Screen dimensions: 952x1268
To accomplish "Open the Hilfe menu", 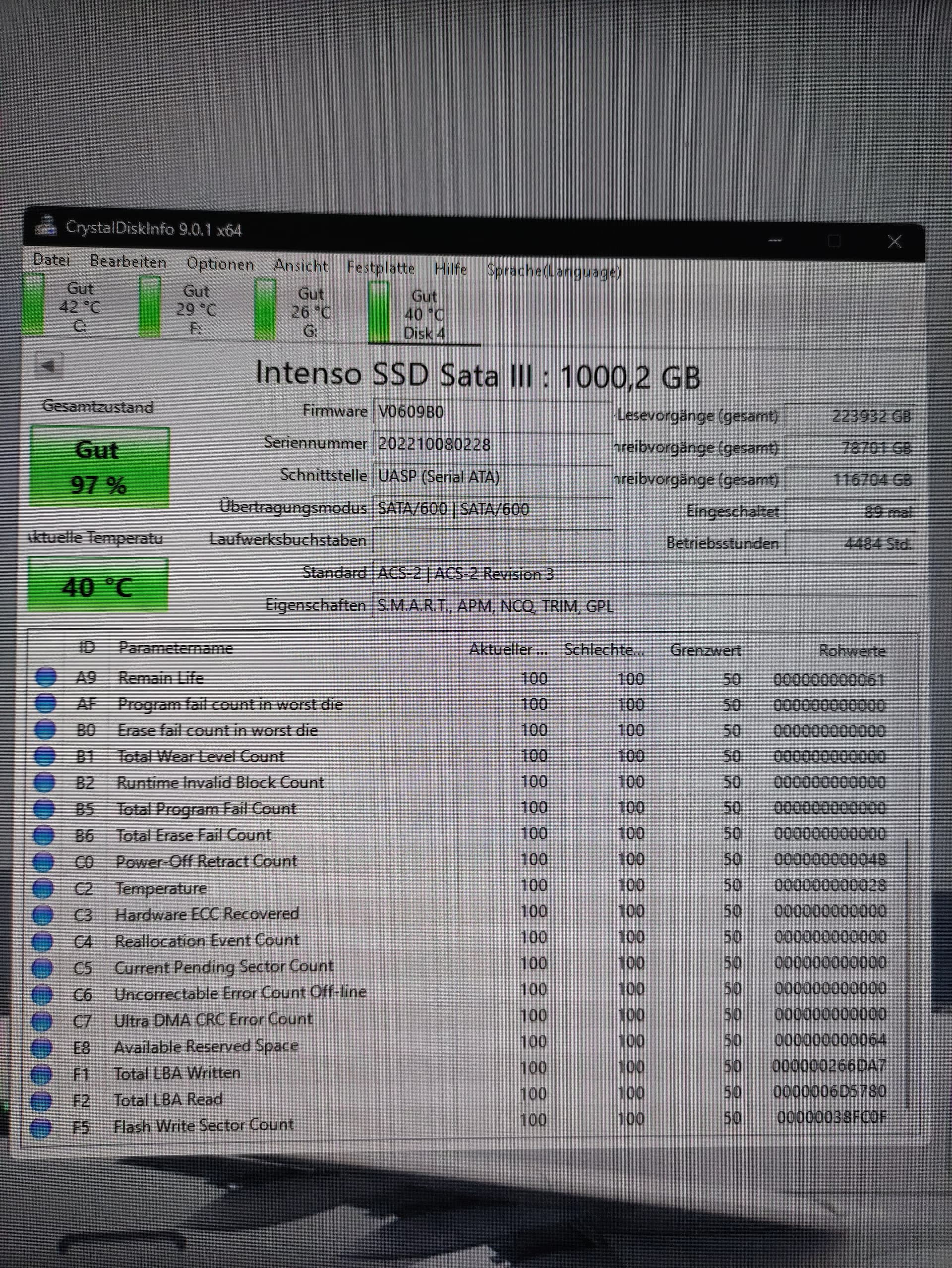I will [x=451, y=269].
